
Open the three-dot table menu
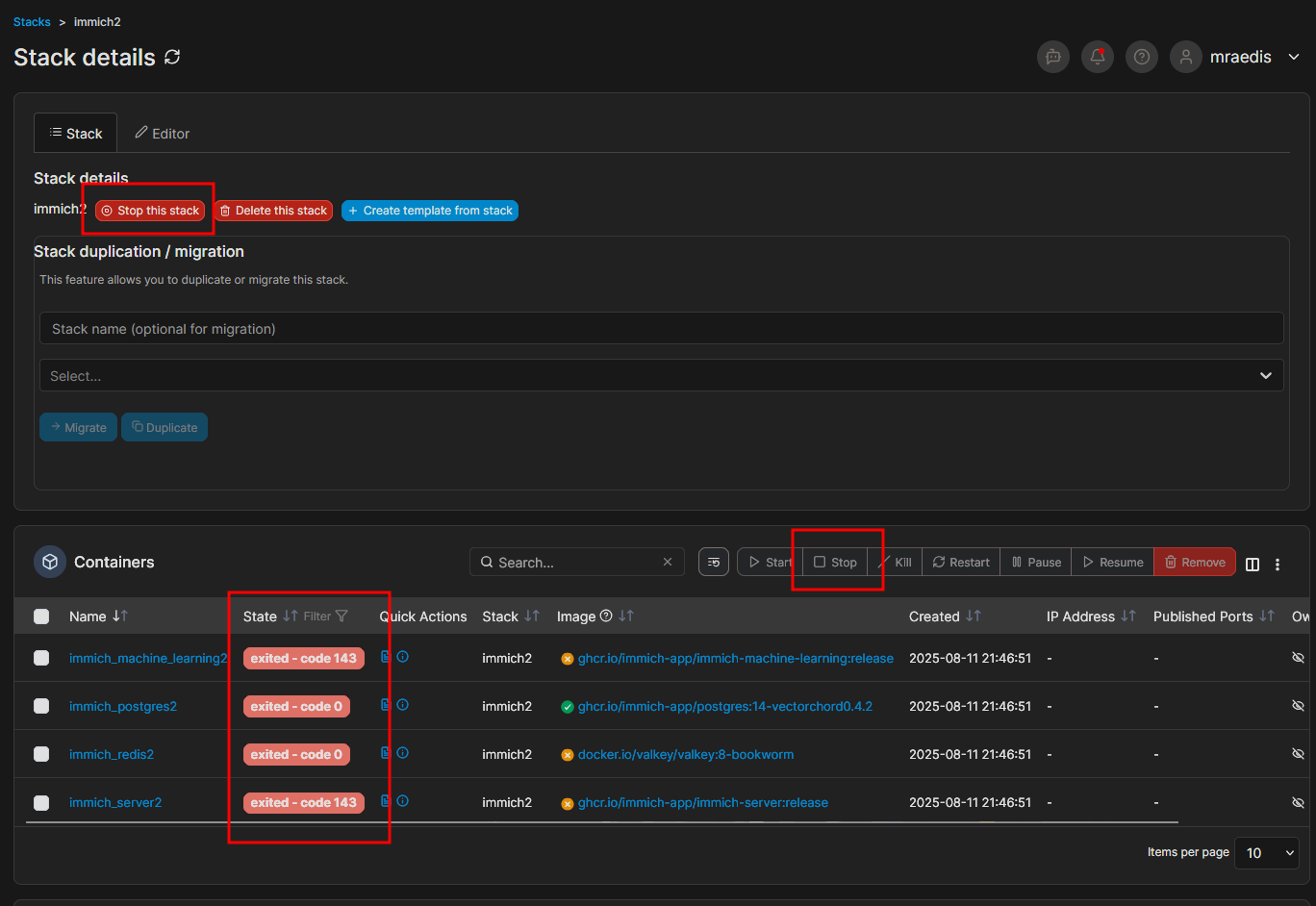(1278, 565)
